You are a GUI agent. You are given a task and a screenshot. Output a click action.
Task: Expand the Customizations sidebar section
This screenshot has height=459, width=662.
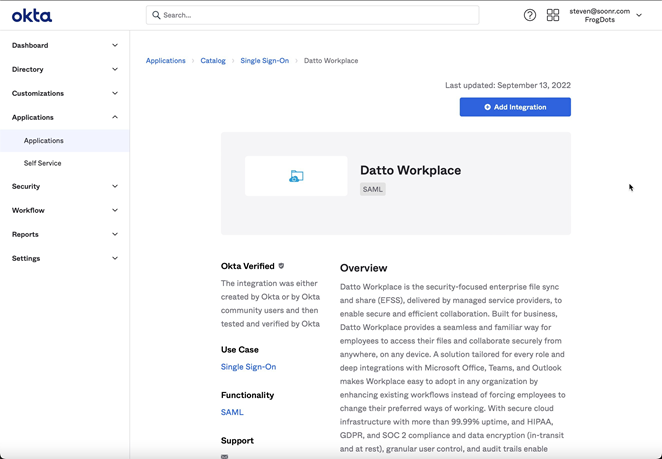(x=64, y=93)
